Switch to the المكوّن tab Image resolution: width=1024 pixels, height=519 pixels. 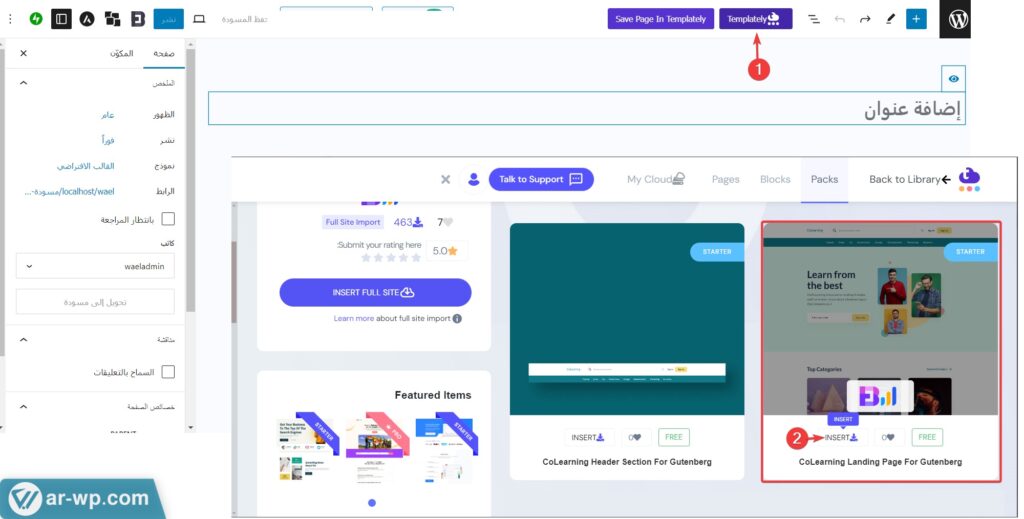pos(121,54)
